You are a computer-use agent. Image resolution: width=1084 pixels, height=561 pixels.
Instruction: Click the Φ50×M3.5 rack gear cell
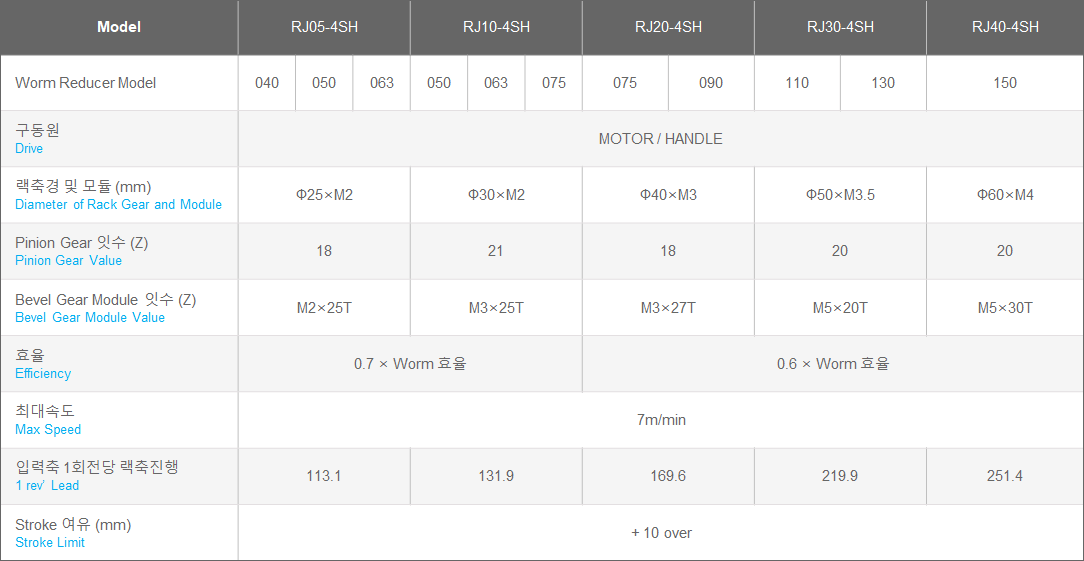[840, 195]
